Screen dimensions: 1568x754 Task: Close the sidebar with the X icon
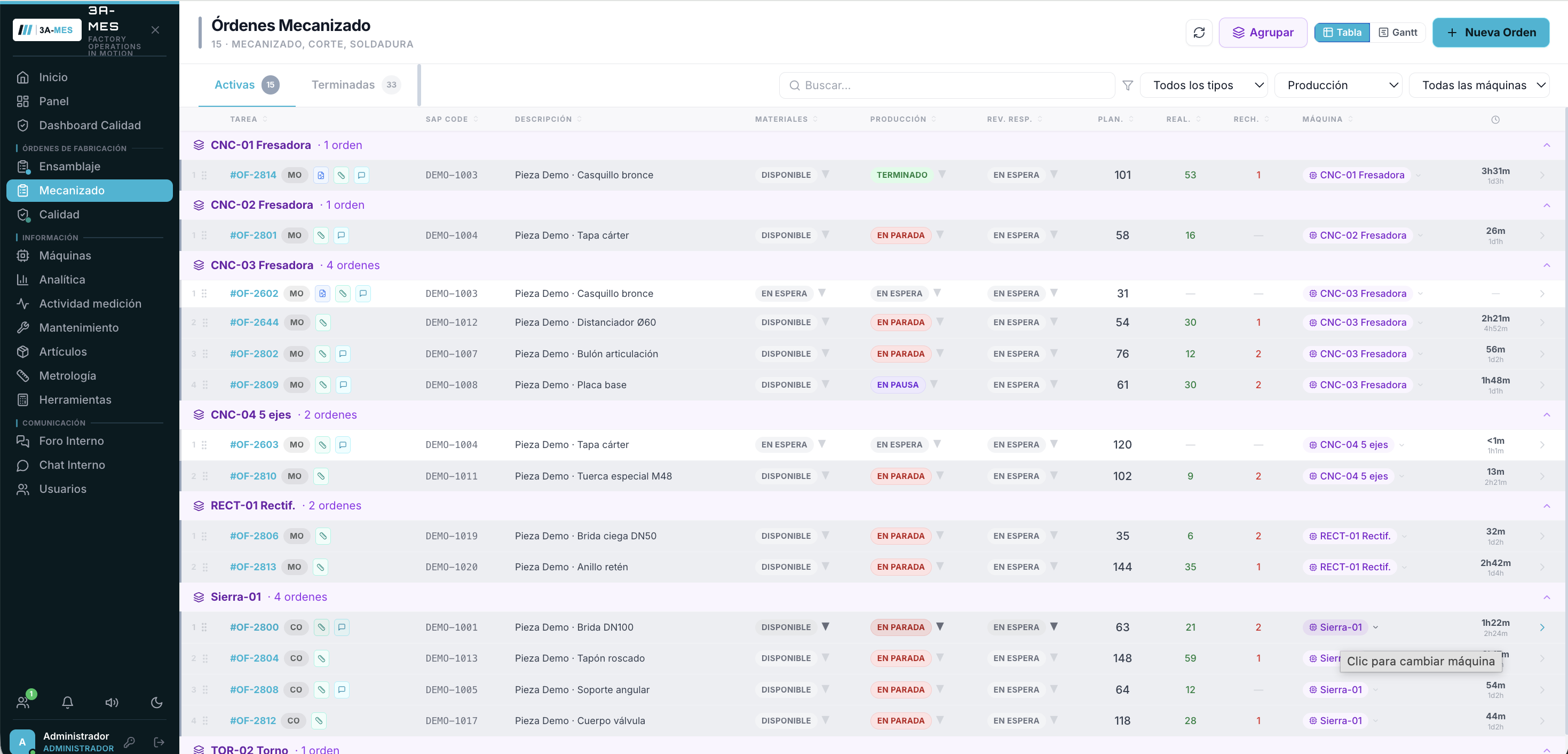(x=155, y=30)
